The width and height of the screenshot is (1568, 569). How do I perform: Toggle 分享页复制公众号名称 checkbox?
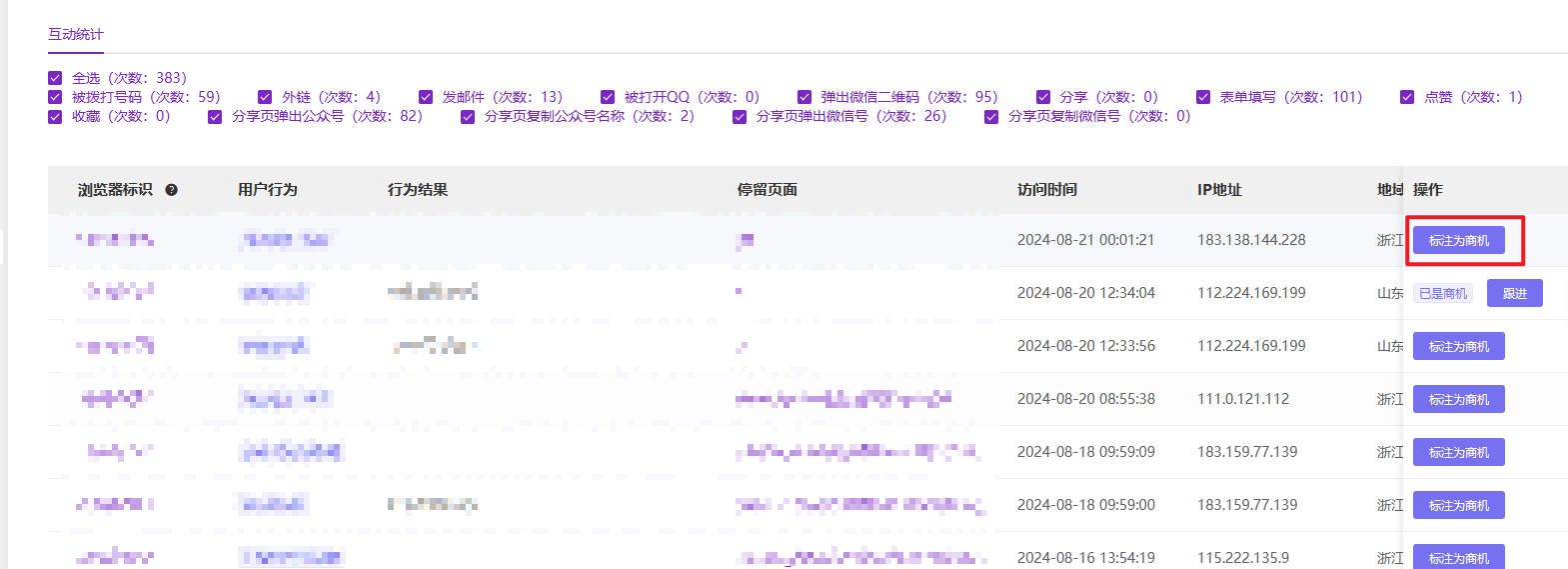(x=468, y=116)
